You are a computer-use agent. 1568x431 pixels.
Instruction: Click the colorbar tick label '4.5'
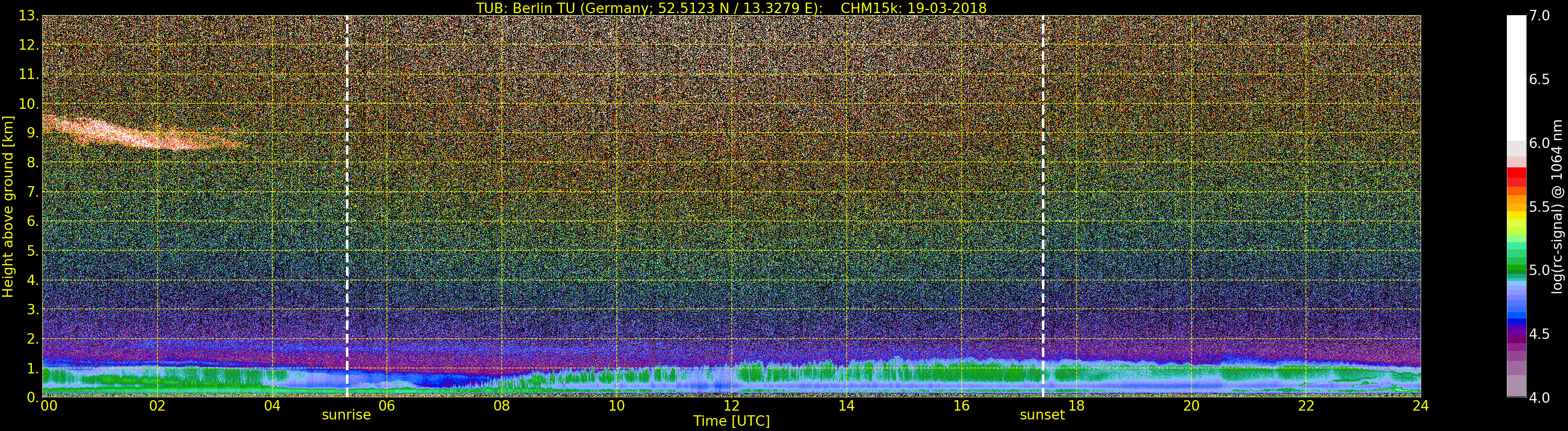pos(1539,334)
